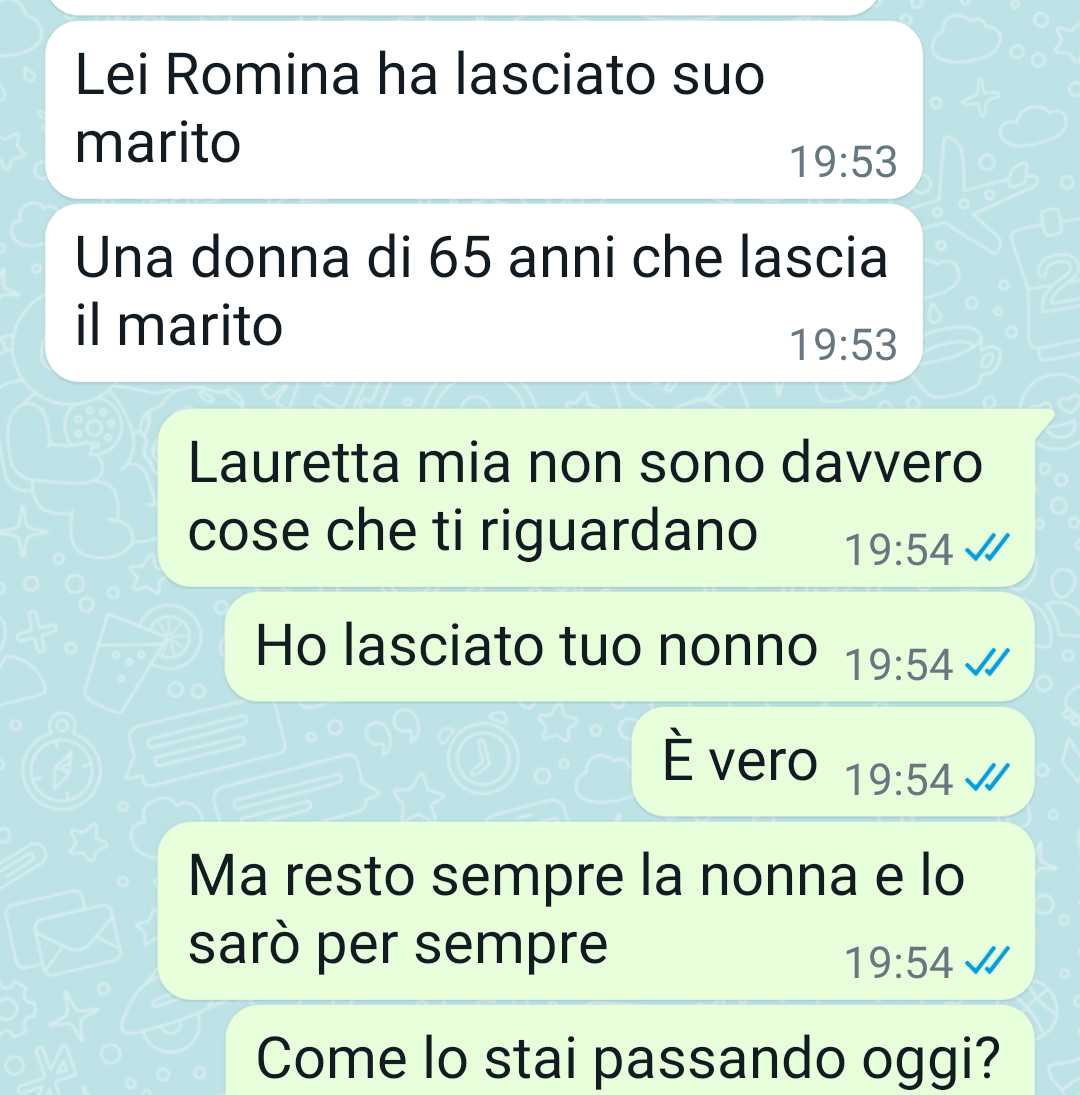
Task: Tap the 19:54 timestamp on 'sarò per sempre'
Action: (898, 963)
